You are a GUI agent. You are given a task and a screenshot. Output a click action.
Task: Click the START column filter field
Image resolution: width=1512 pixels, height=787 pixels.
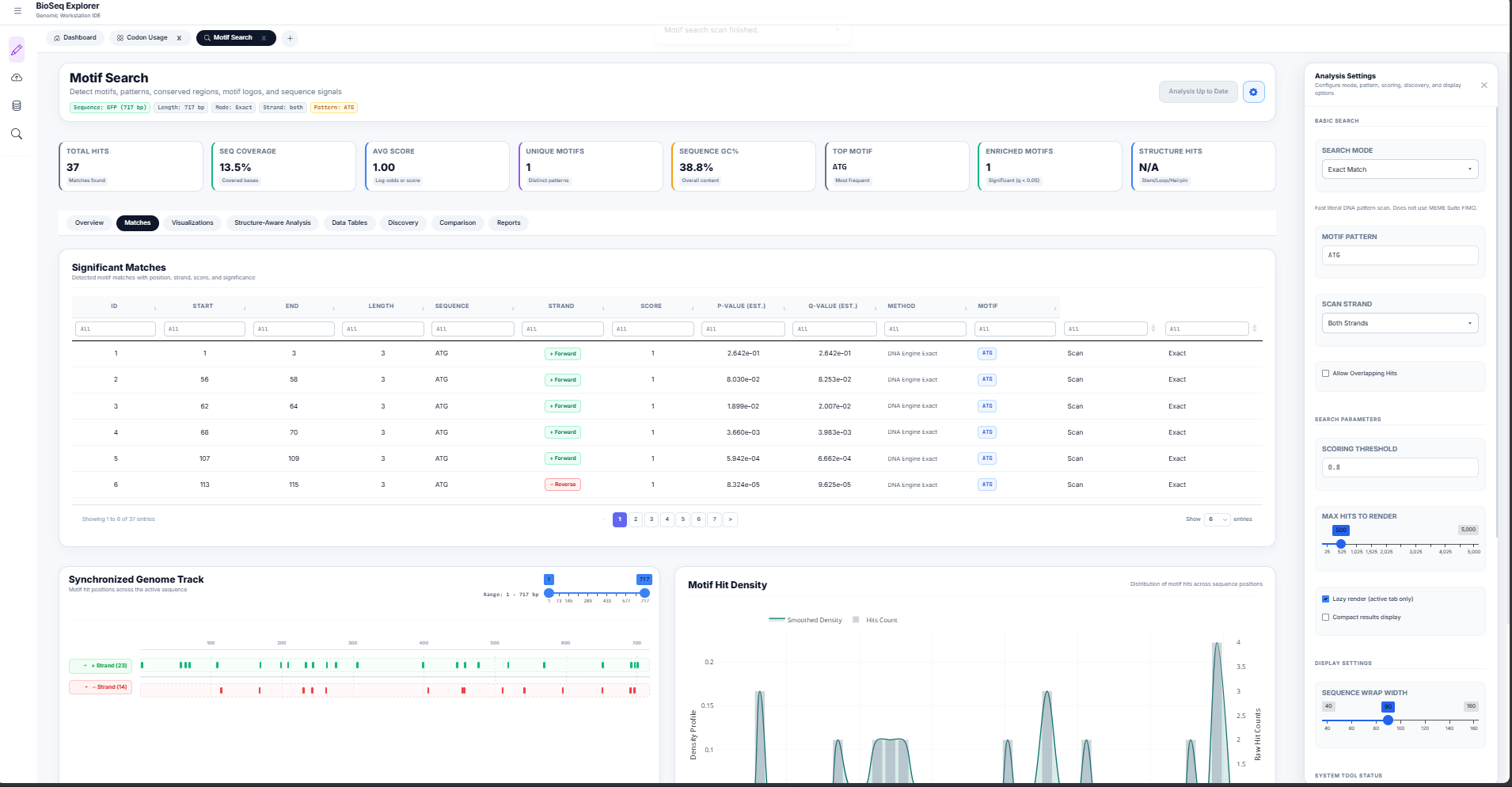point(204,329)
